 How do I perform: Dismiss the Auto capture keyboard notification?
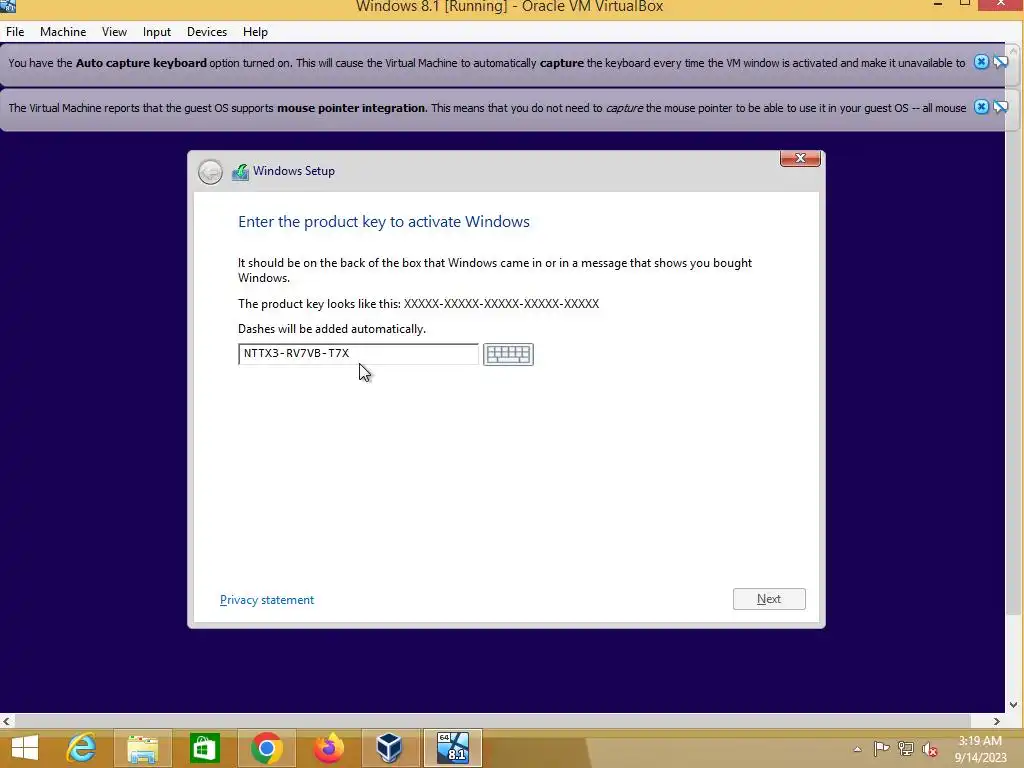coord(981,62)
